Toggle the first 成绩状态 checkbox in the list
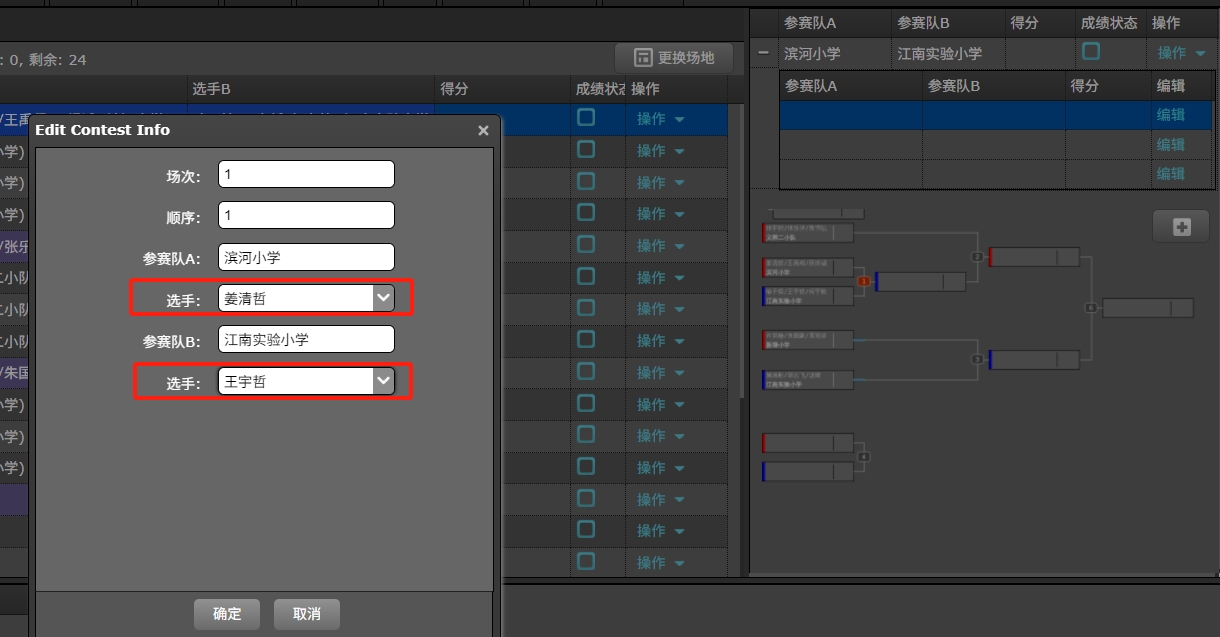Viewport: 1220px width, 637px height. click(x=585, y=118)
